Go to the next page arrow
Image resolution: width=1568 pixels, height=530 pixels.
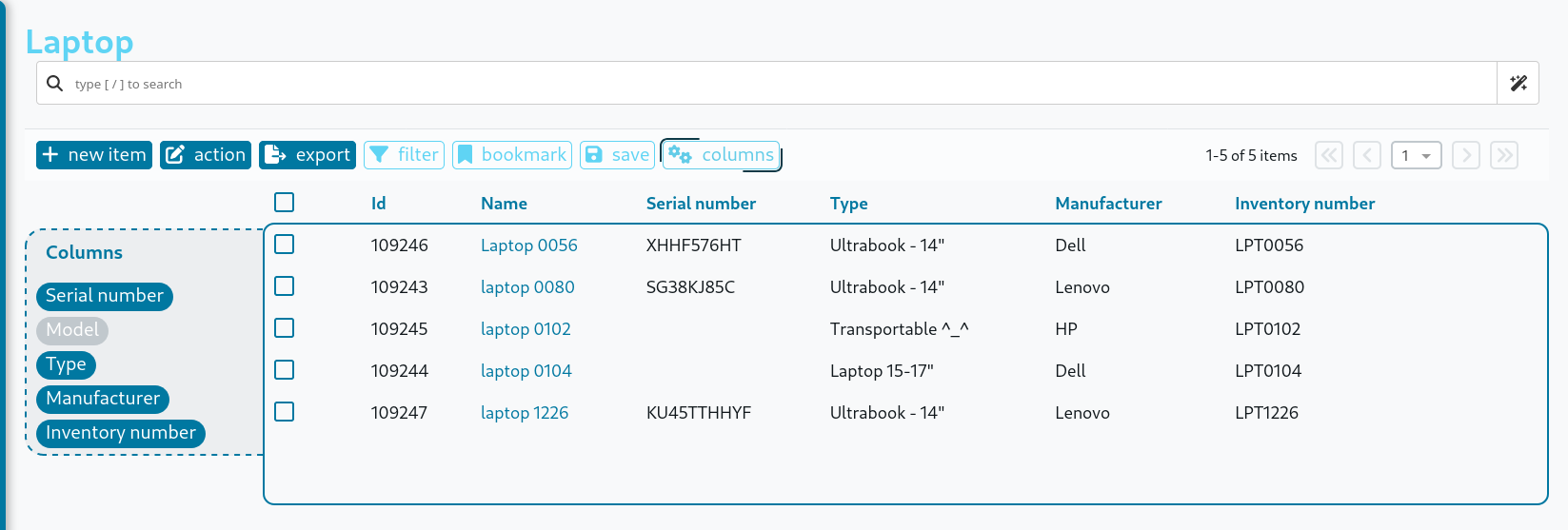[1465, 156]
